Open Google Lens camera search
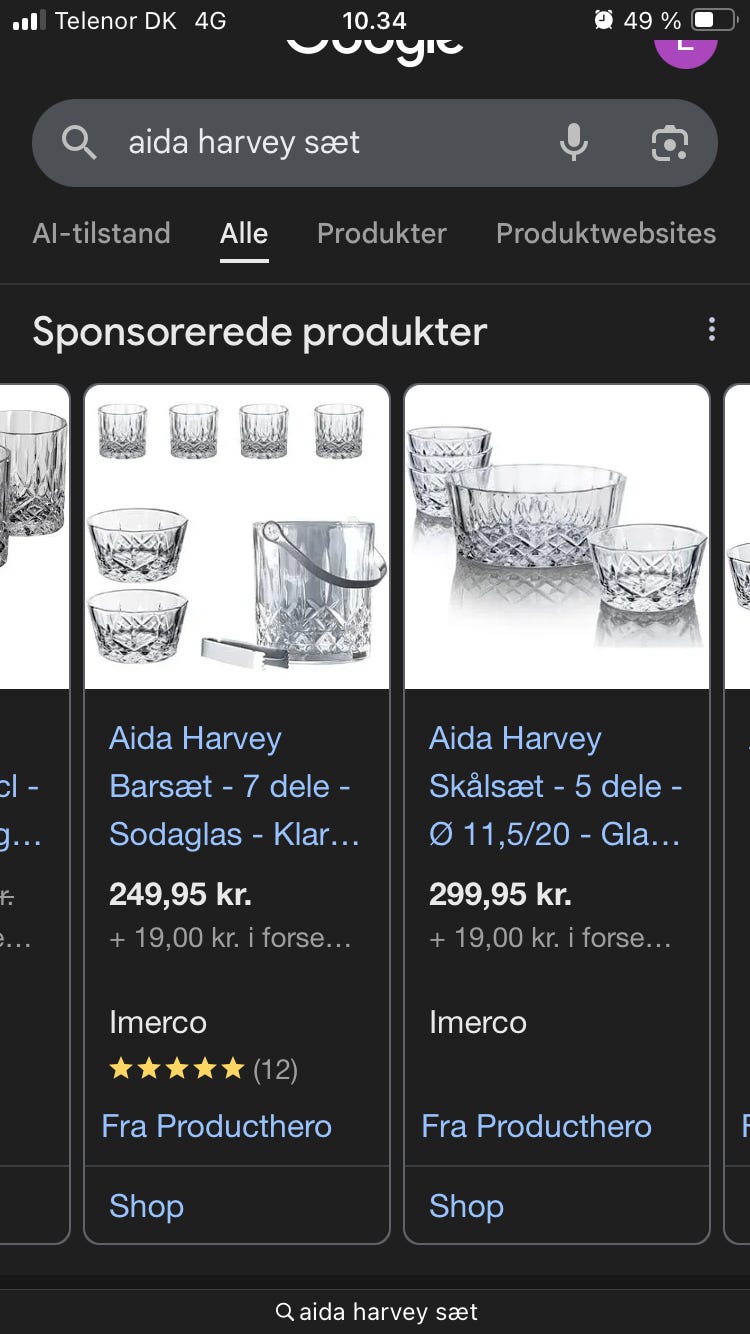750x1334 pixels. (669, 143)
